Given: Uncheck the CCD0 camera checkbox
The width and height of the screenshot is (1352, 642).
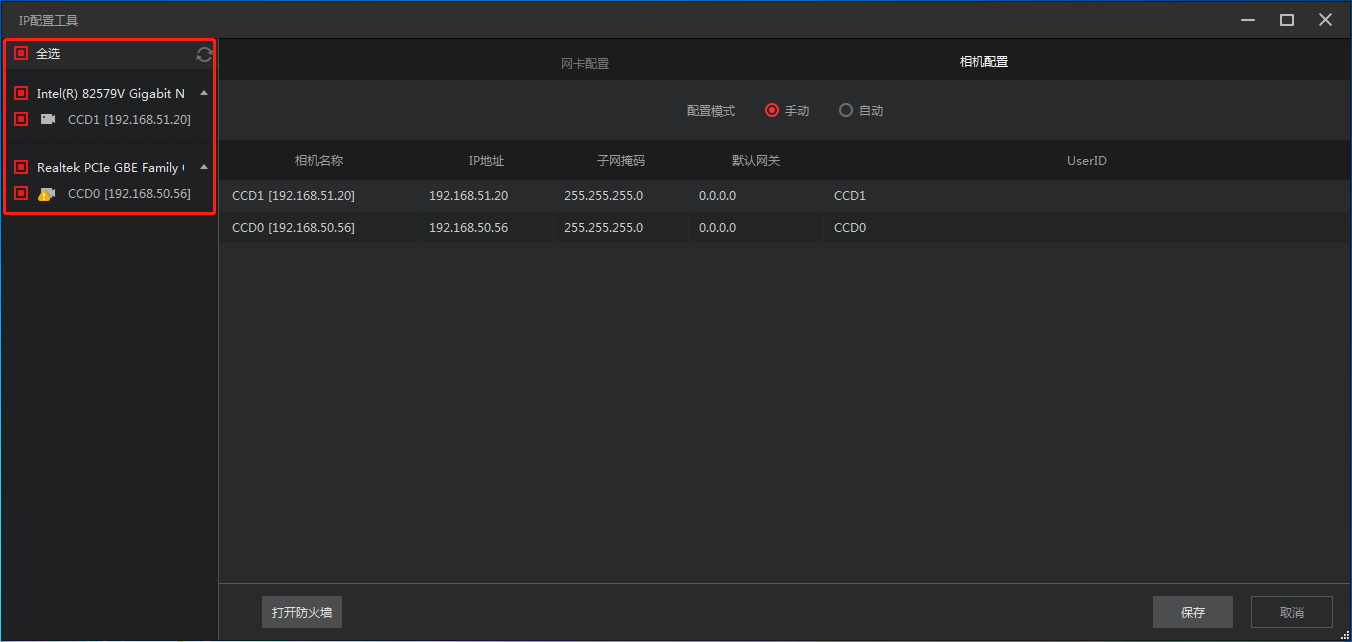Looking at the screenshot, I should pos(21,193).
